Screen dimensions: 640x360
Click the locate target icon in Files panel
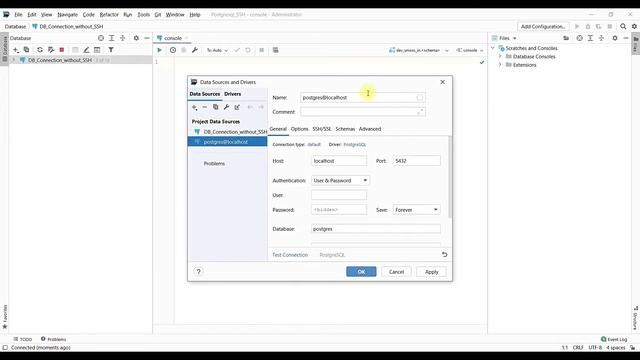tap(580, 38)
